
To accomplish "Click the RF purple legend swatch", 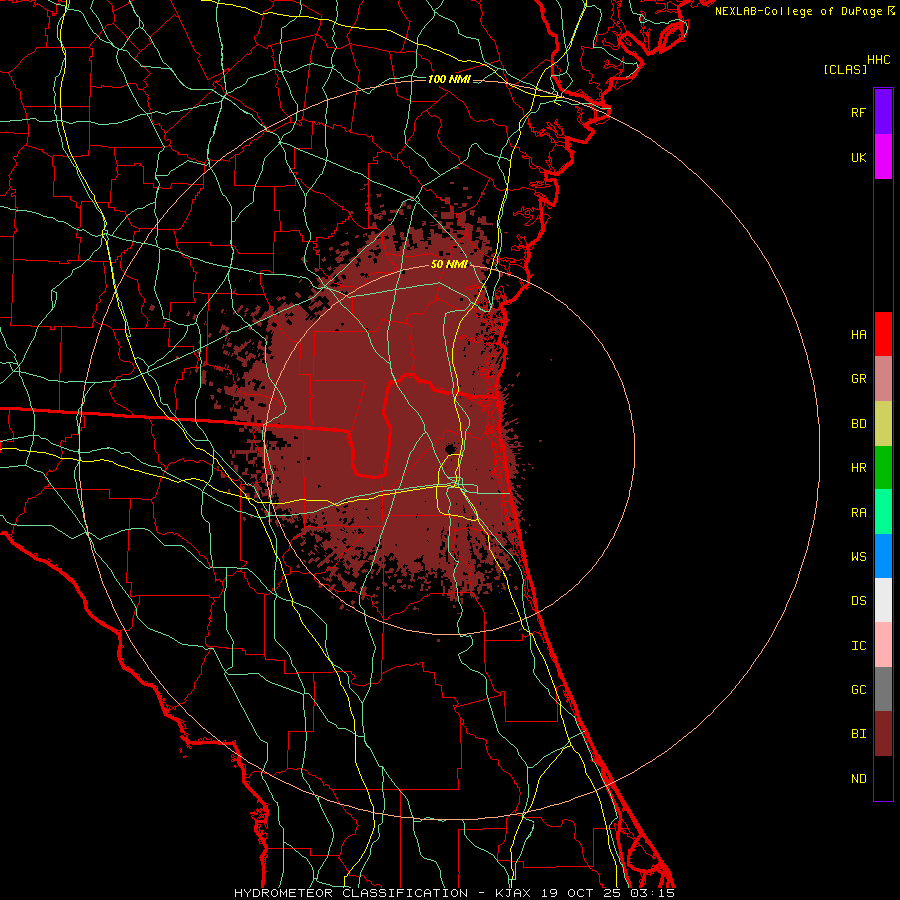I will (x=883, y=112).
